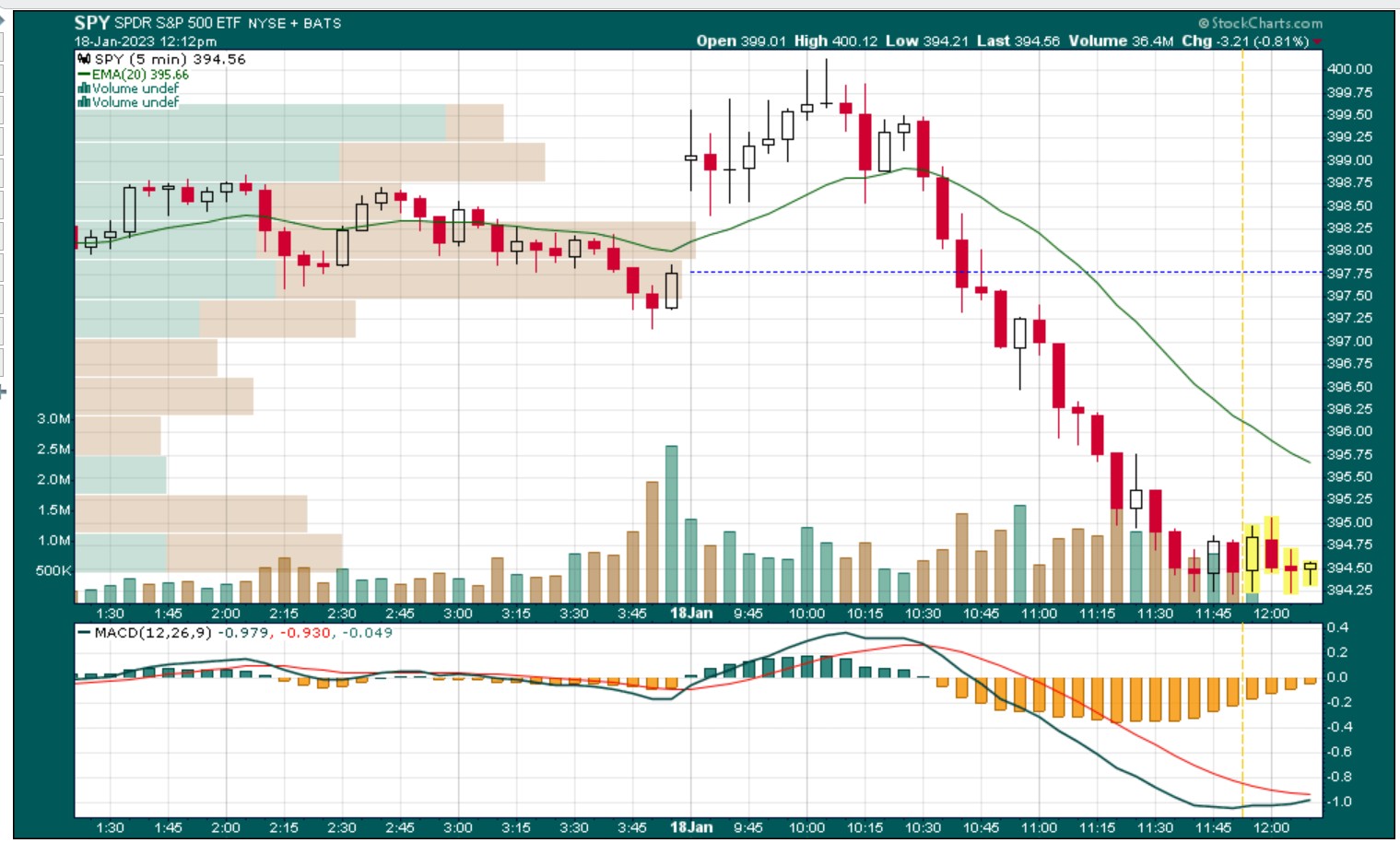The image size is (1400, 843).
Task: Click the SPY ticker symbol in header
Action: tap(92, 22)
